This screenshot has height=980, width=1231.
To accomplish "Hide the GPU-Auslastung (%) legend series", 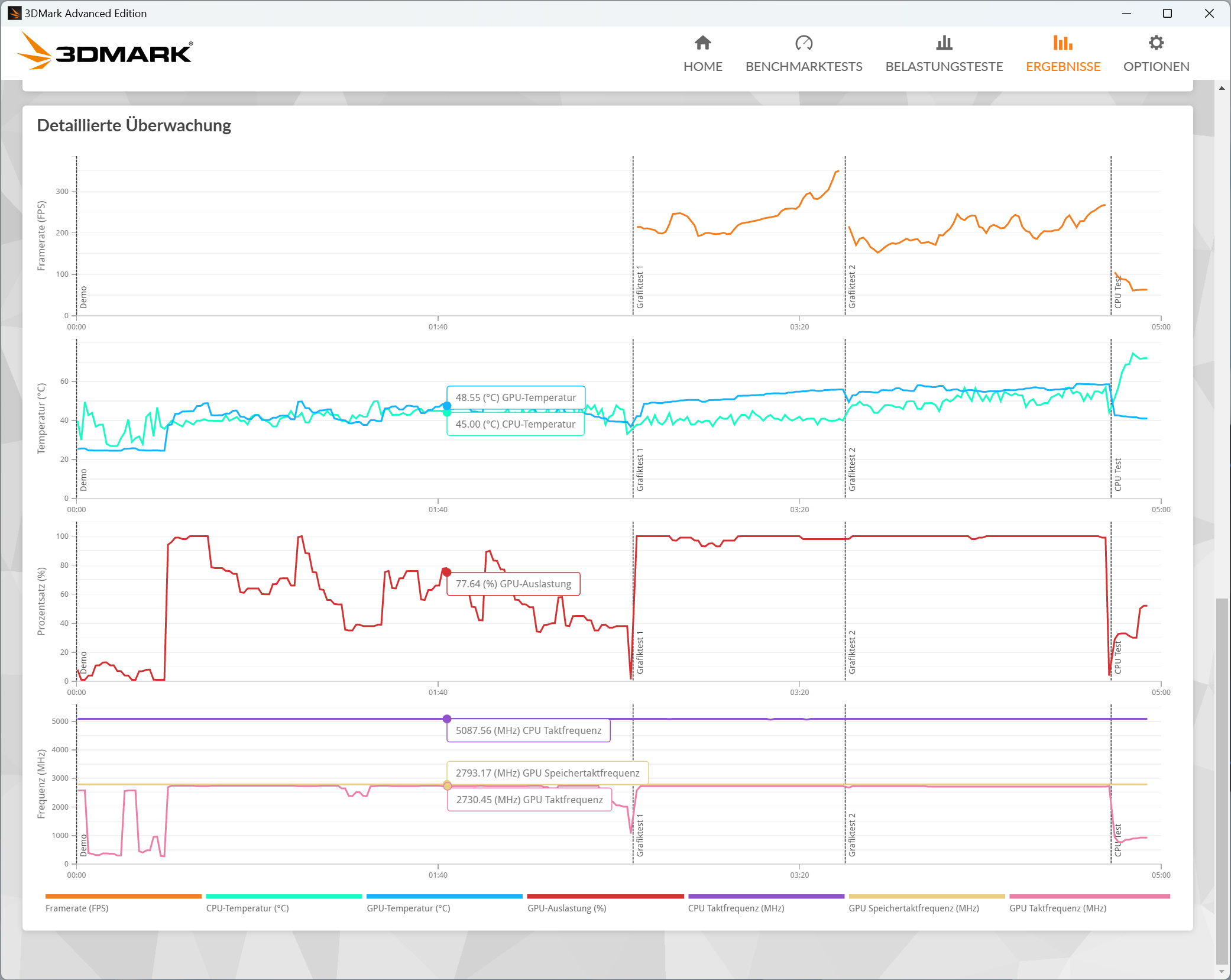I will 566,908.
